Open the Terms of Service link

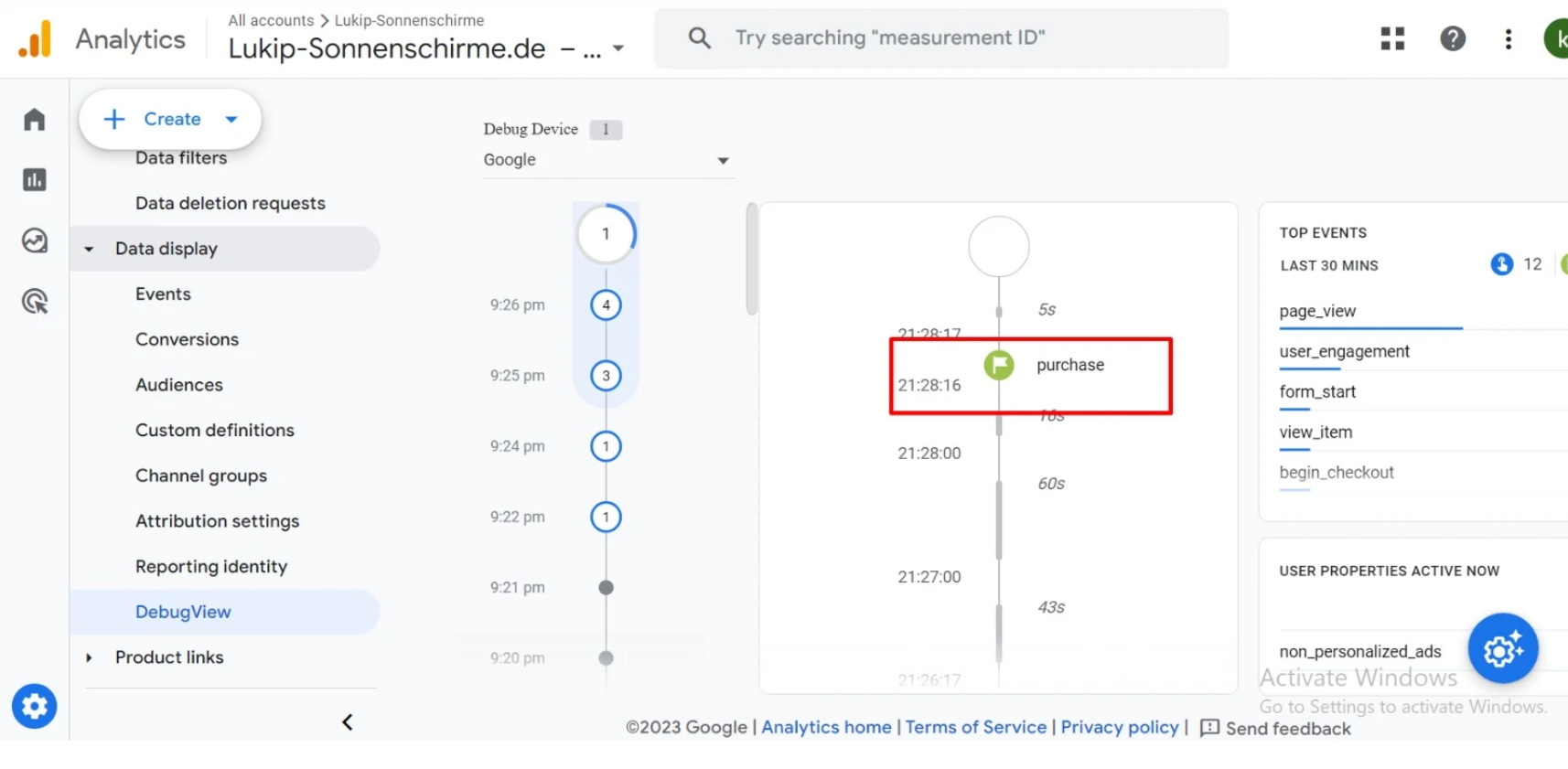975,727
